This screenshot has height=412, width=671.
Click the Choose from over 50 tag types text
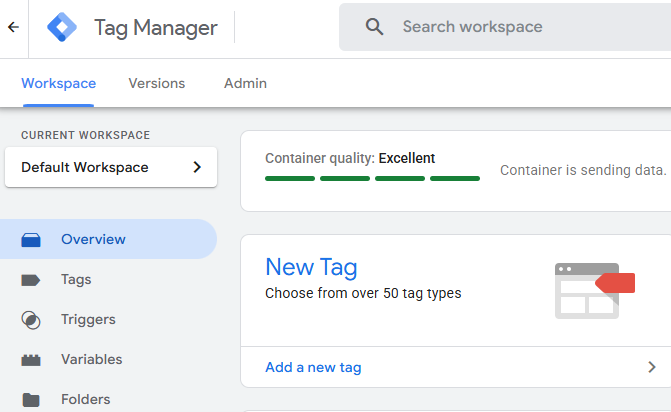point(363,293)
